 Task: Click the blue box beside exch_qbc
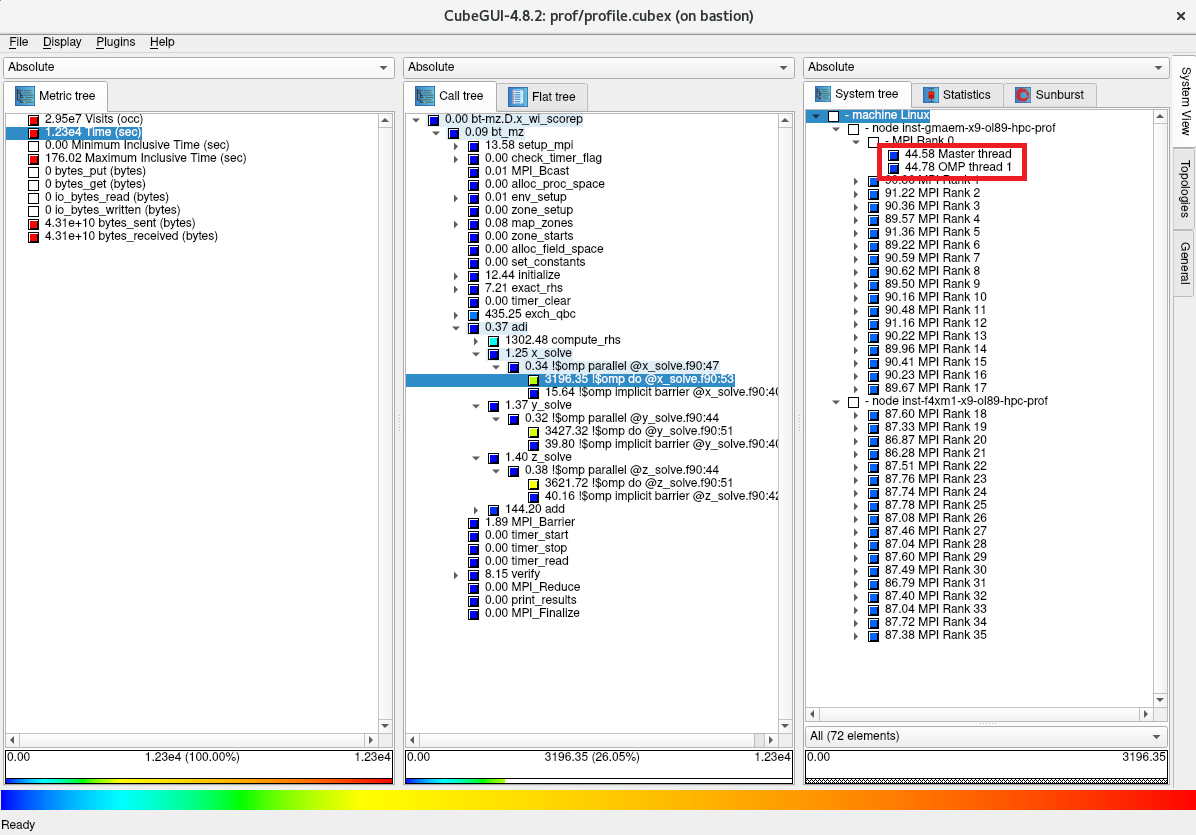pyautogui.click(x=474, y=314)
